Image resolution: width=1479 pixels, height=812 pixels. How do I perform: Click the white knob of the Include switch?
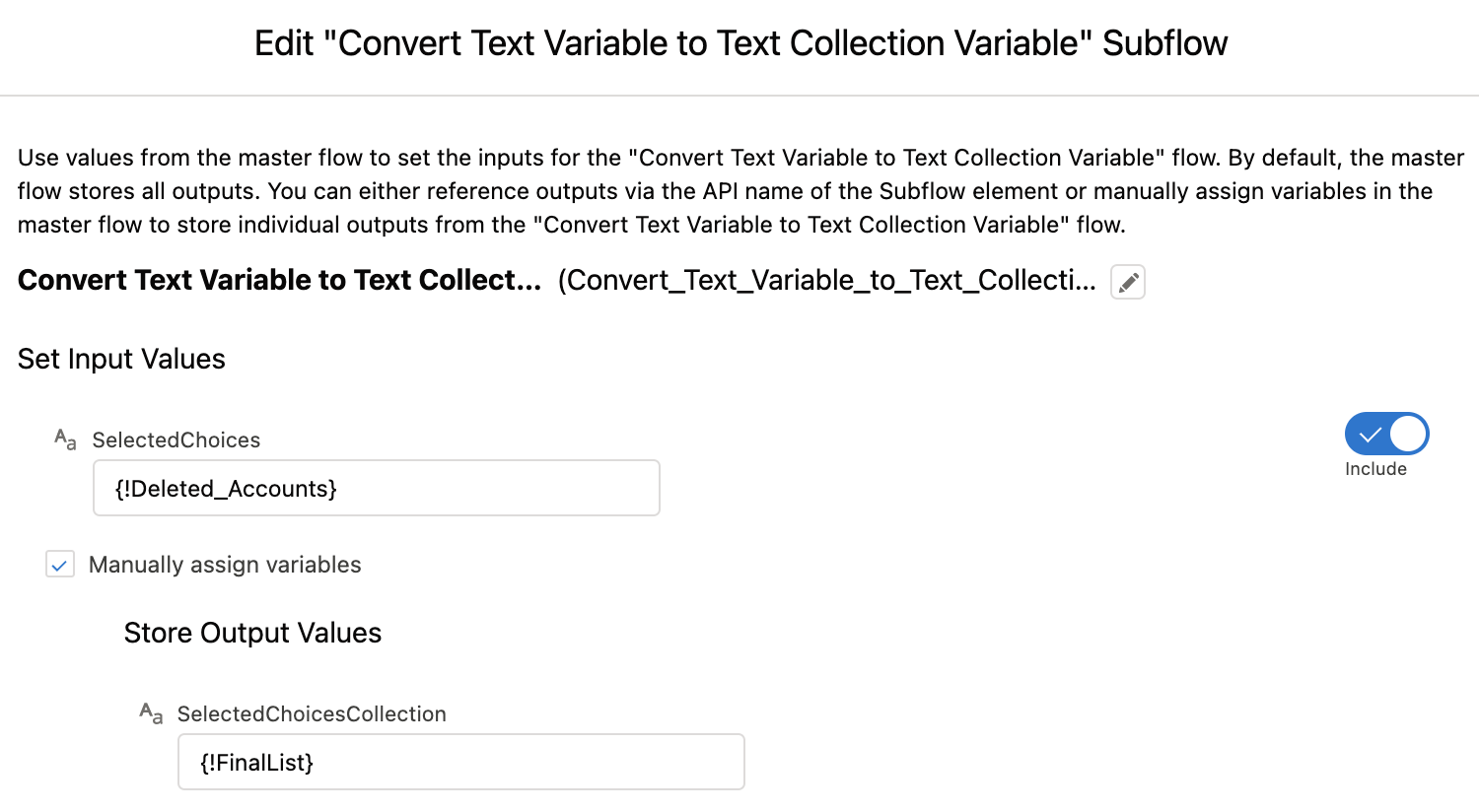pos(1408,434)
